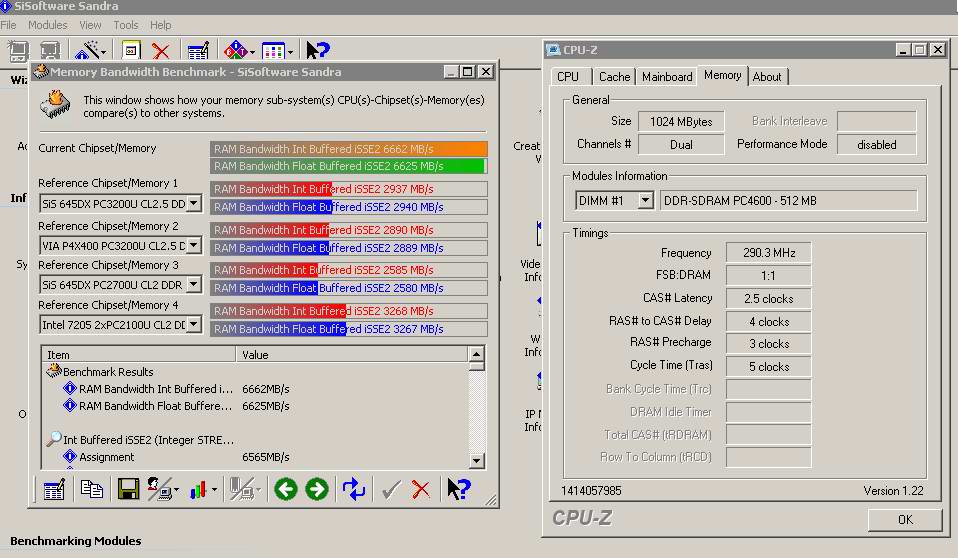958x558 pixels.
Task: Save benchmark results with floppy icon
Action: pos(128,489)
